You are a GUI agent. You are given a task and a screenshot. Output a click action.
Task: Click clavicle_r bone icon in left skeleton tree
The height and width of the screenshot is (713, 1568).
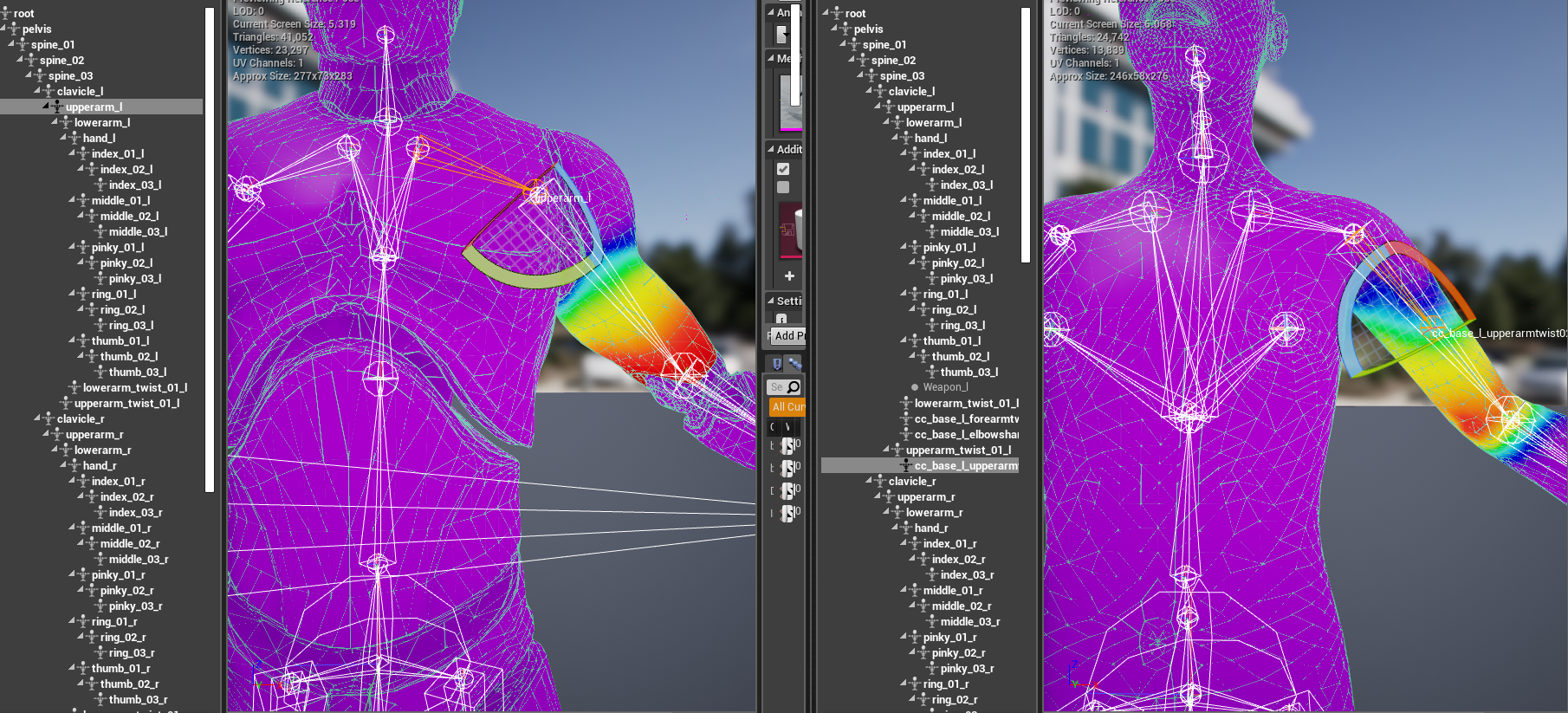pos(49,418)
